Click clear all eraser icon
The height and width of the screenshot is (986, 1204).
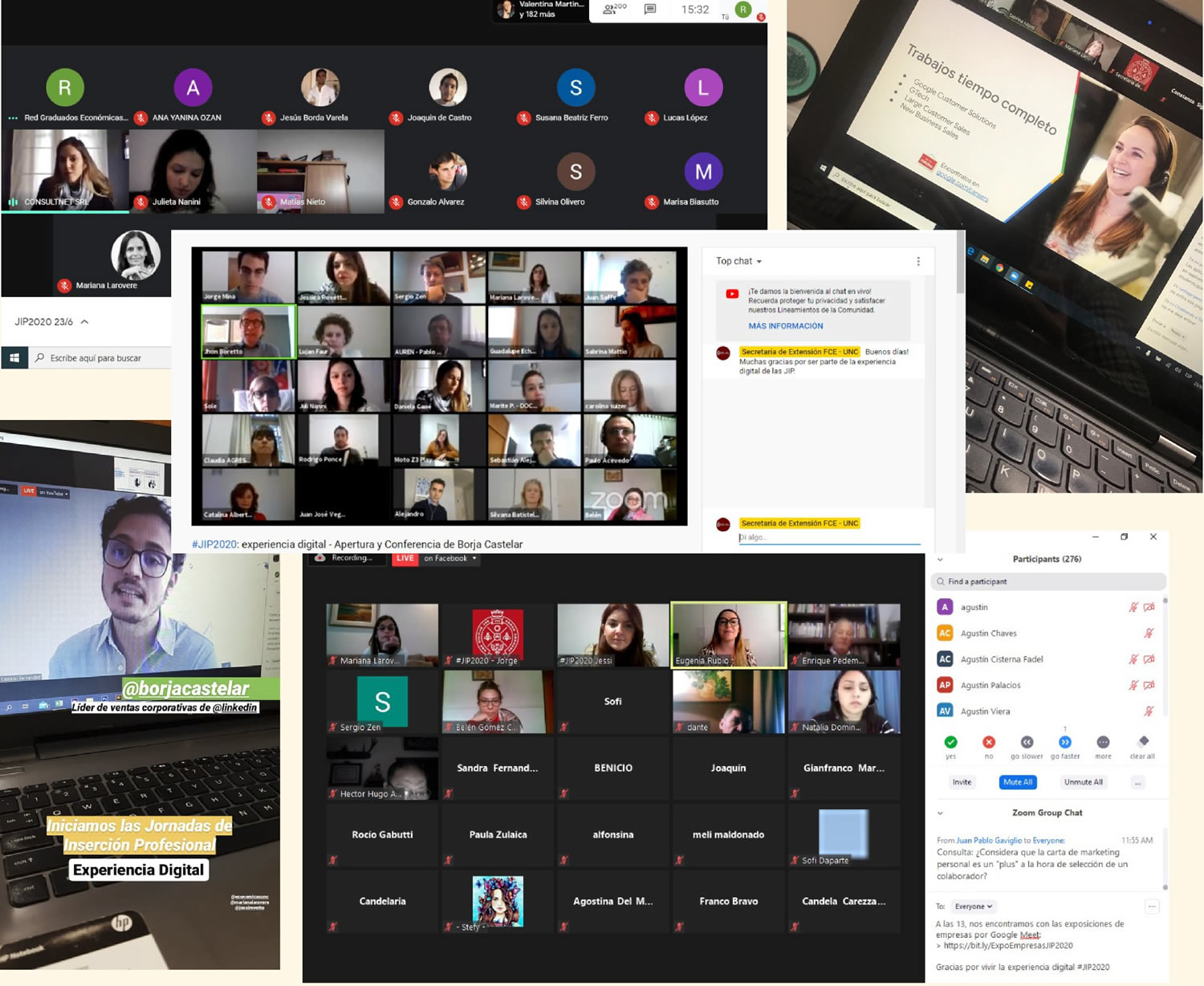1143,741
